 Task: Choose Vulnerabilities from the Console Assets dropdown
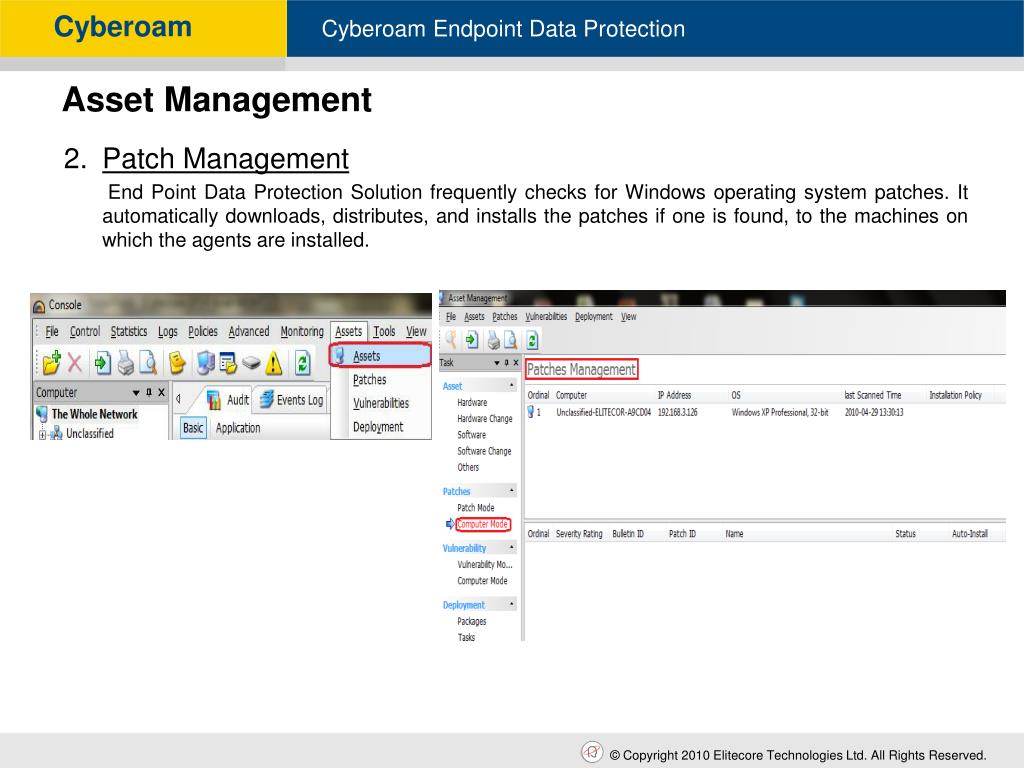381,403
